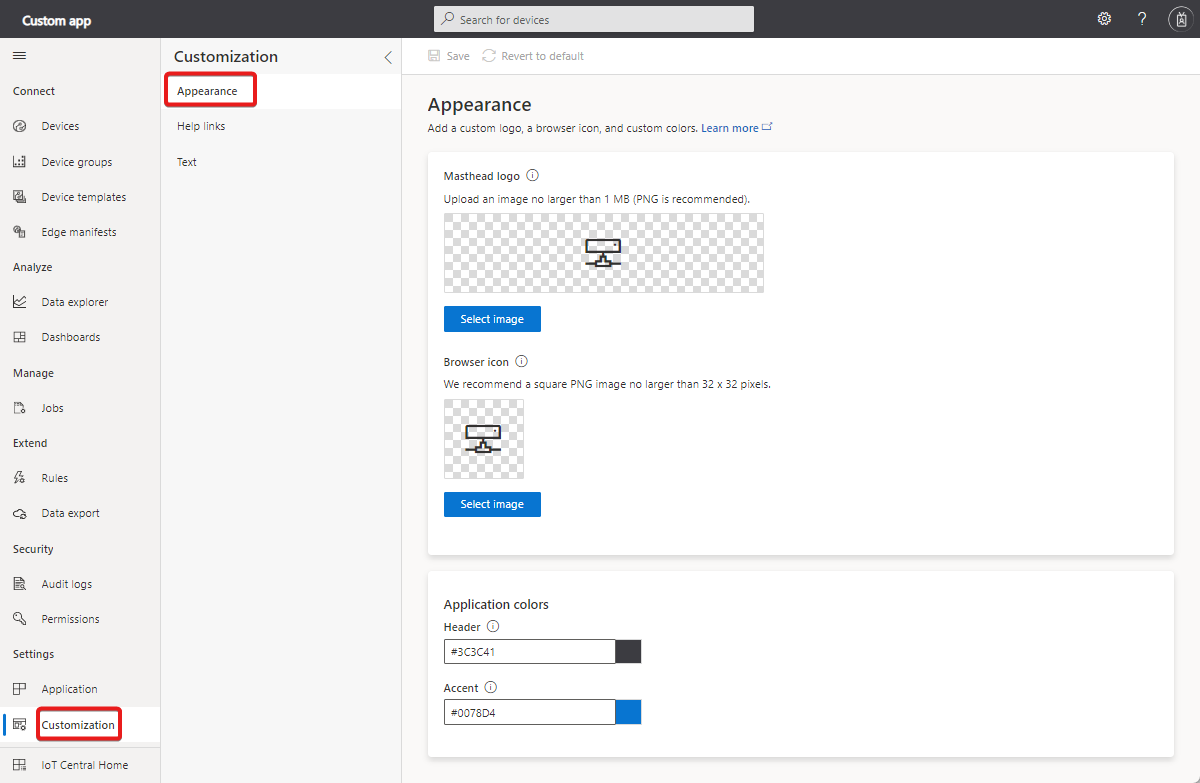Screen dimensions: 1200x783
Task: Select the Dashboards icon
Action: click(20, 336)
